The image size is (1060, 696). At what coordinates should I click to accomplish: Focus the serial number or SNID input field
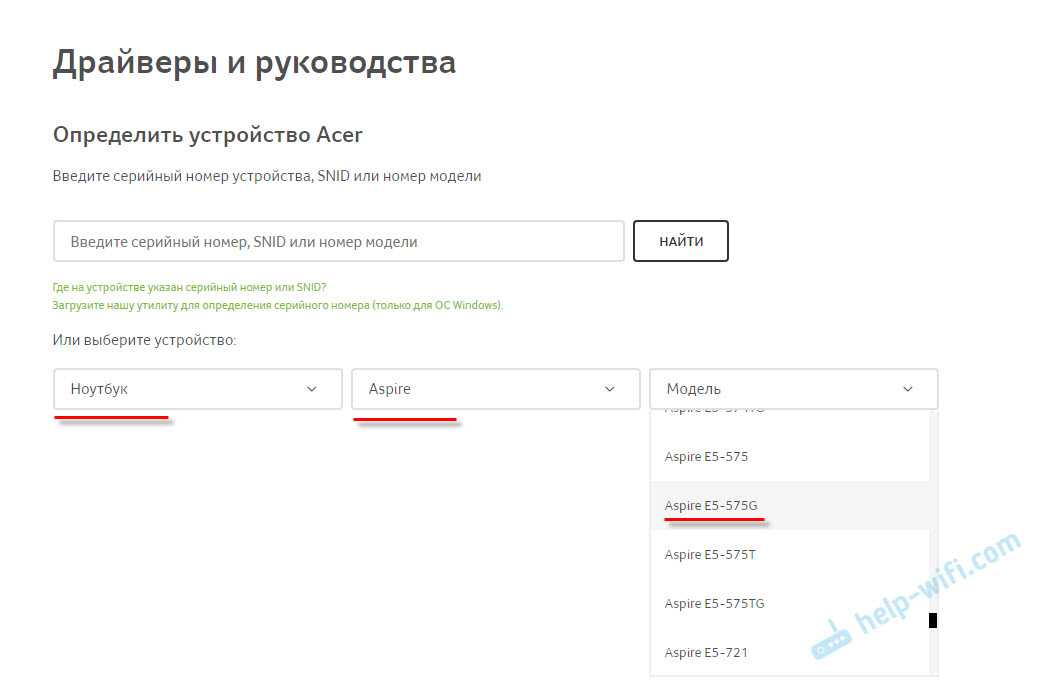[339, 242]
